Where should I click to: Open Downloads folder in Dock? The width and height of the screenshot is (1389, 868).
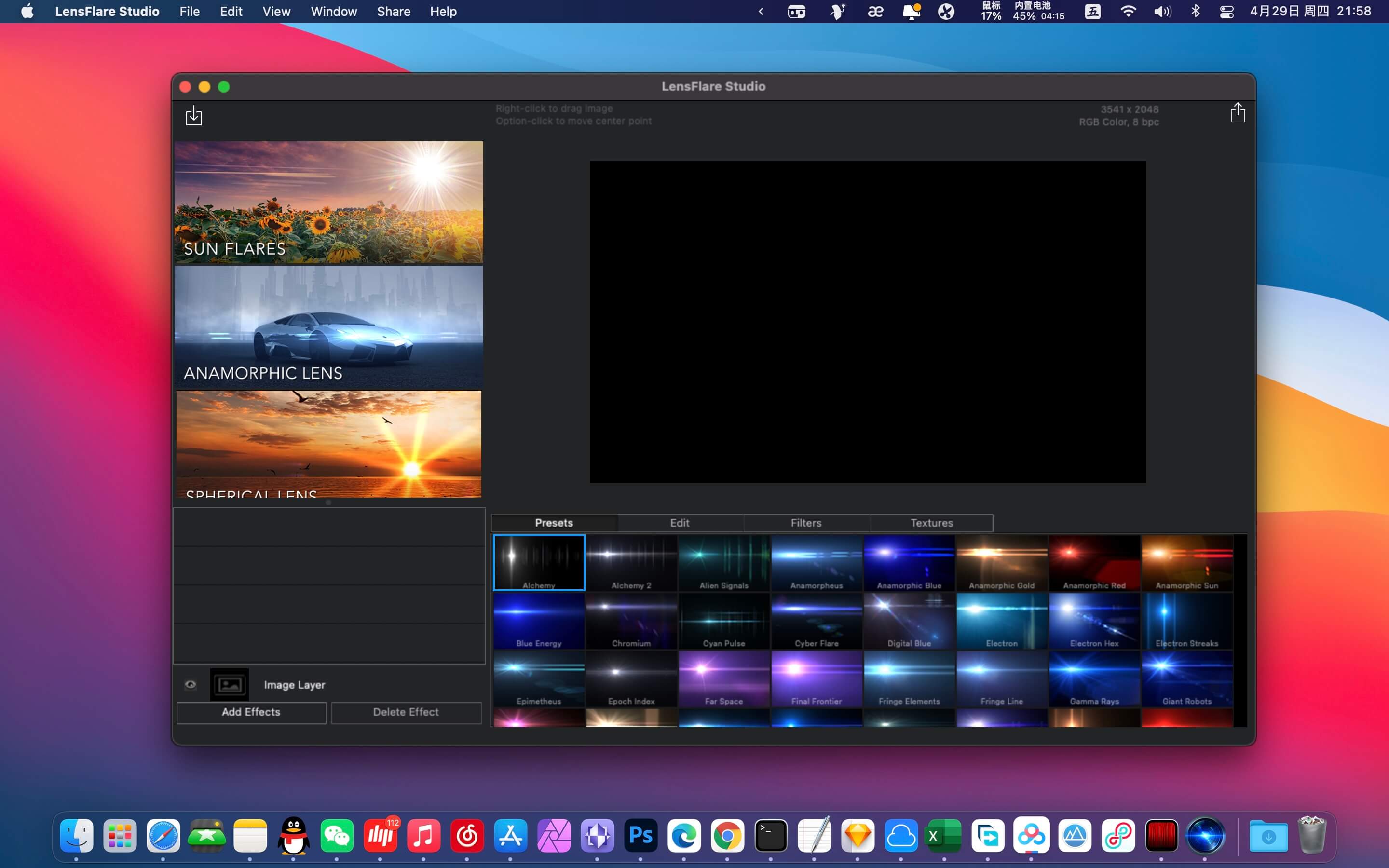(1268, 836)
